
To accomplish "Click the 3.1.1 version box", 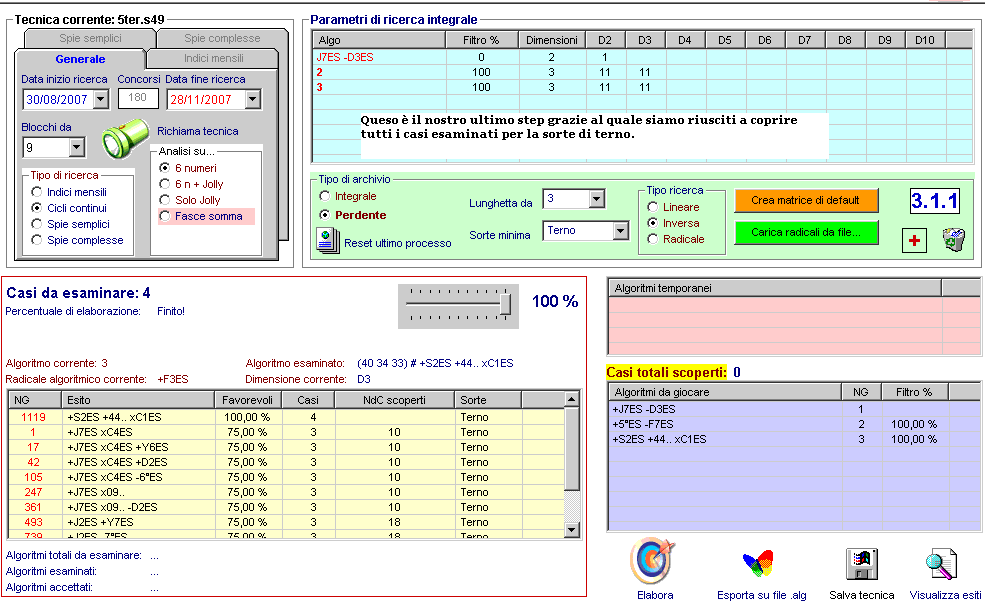I will click(x=934, y=201).
